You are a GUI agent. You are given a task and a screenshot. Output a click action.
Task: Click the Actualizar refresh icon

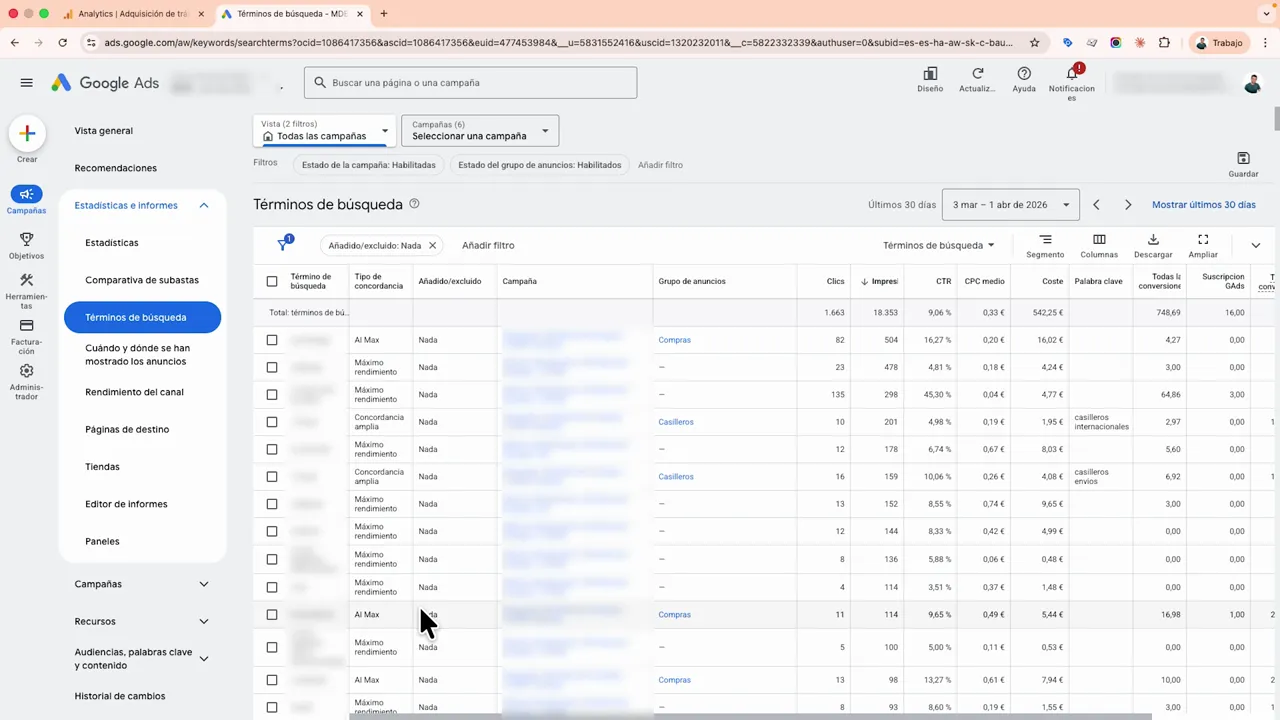tap(977, 74)
